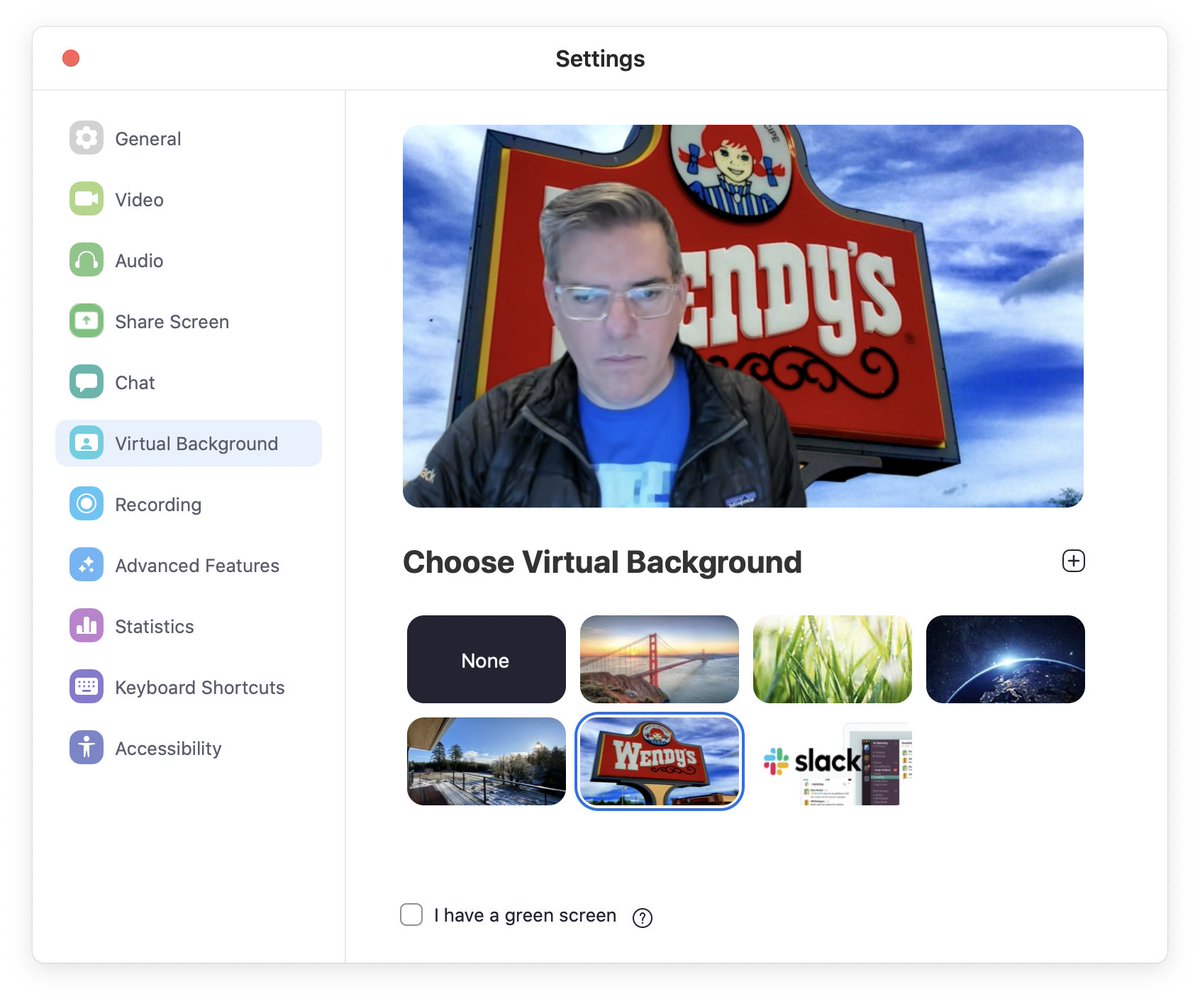The image size is (1200, 1001).
Task: Click the Virtual Background person icon
Action: 86,443
